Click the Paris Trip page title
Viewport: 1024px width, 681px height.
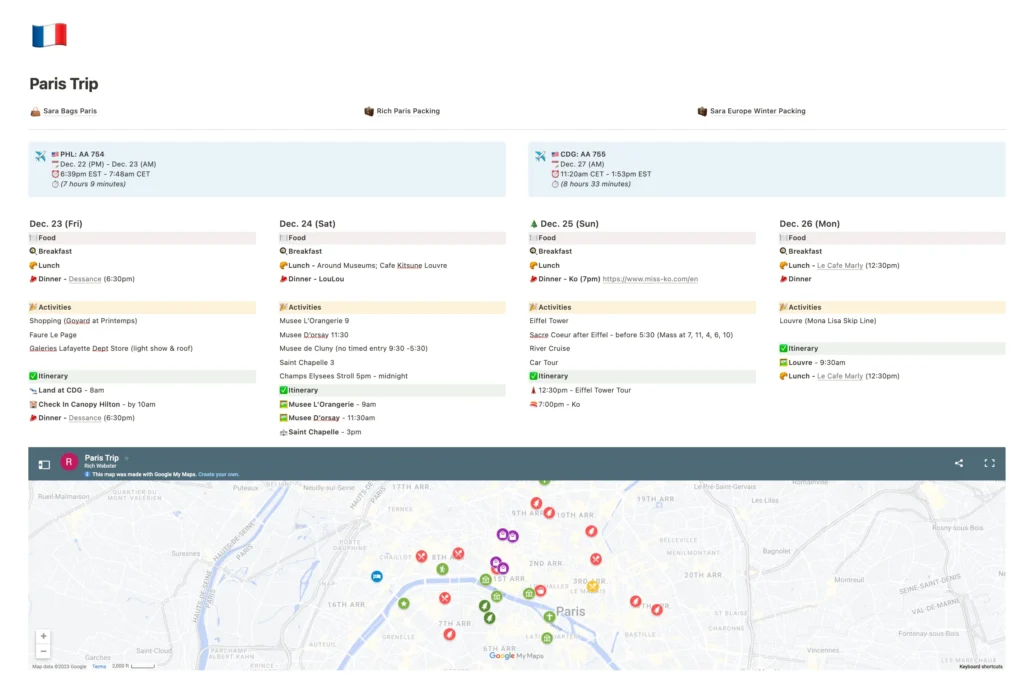64,84
